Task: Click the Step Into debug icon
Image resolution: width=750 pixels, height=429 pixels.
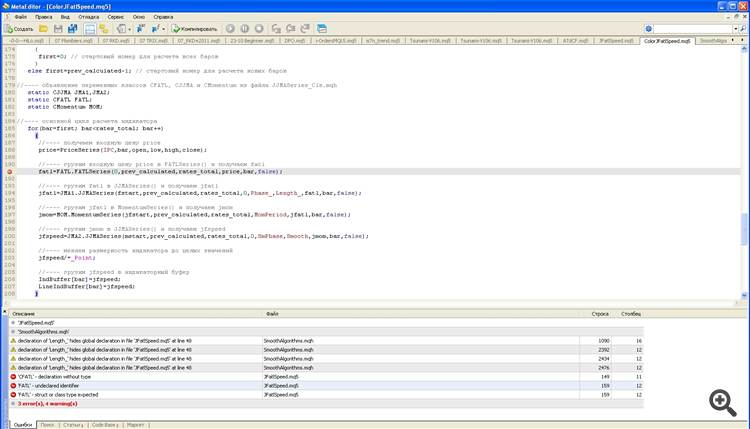Action: (276, 29)
